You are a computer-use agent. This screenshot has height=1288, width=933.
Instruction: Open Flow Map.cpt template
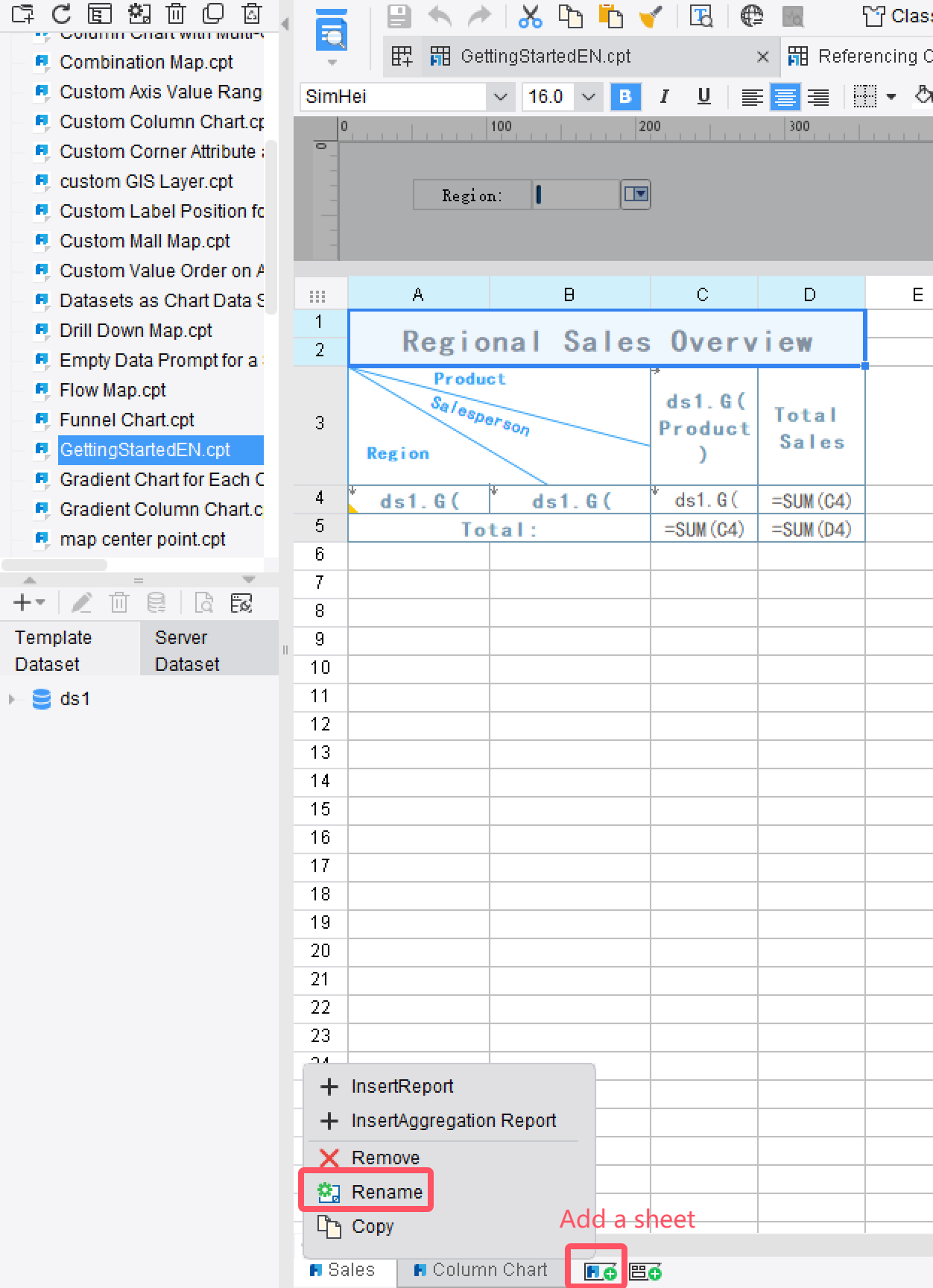pyautogui.click(x=113, y=390)
